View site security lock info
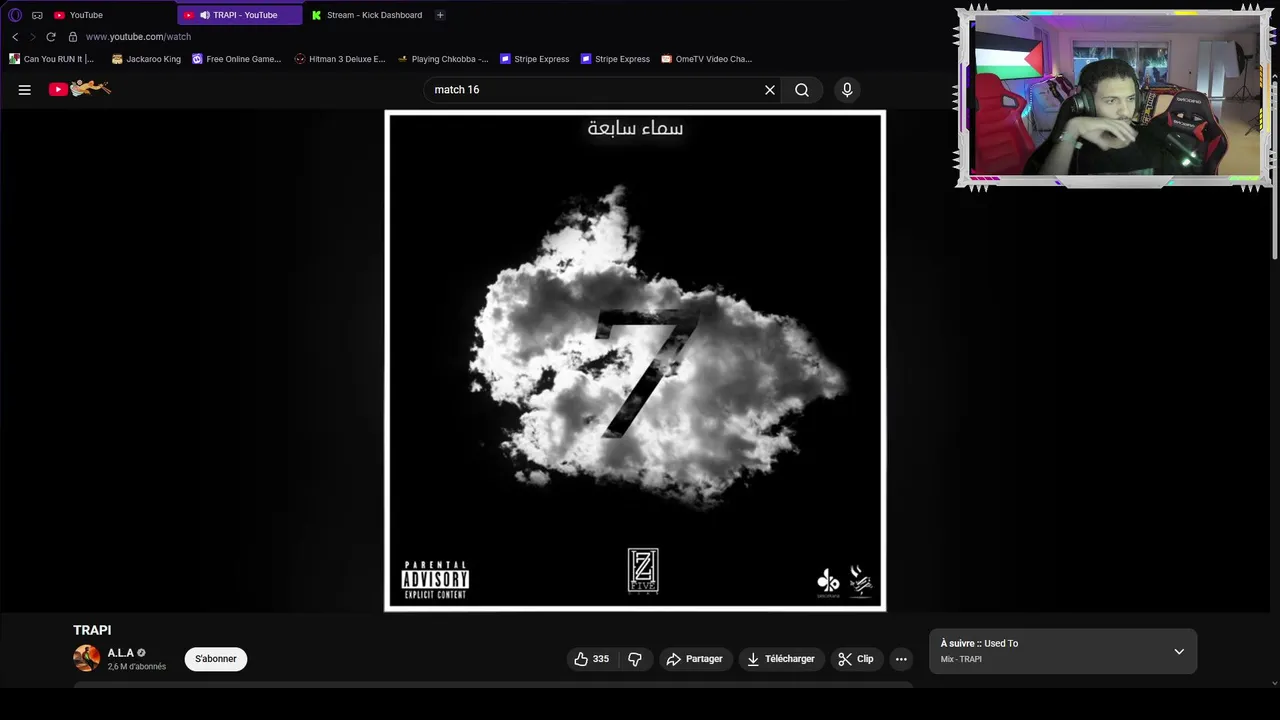Viewport: 1280px width, 720px height. tap(73, 37)
